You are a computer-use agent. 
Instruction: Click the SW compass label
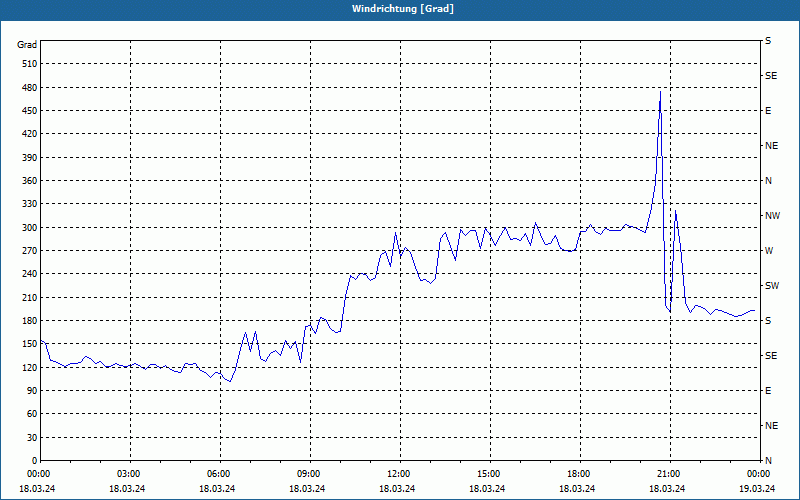coord(772,286)
